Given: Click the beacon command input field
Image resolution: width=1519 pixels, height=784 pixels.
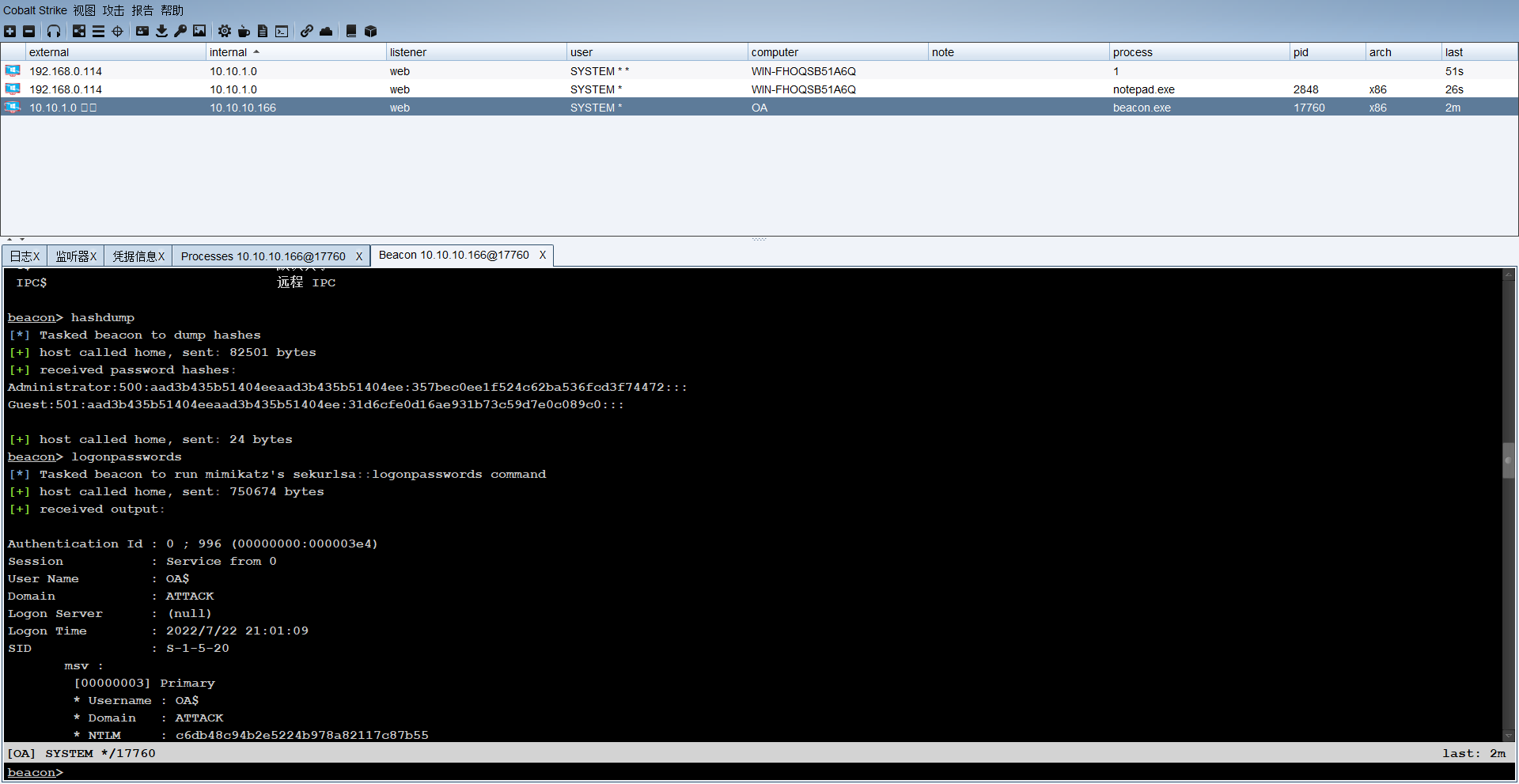Looking at the screenshot, I should pos(759,773).
